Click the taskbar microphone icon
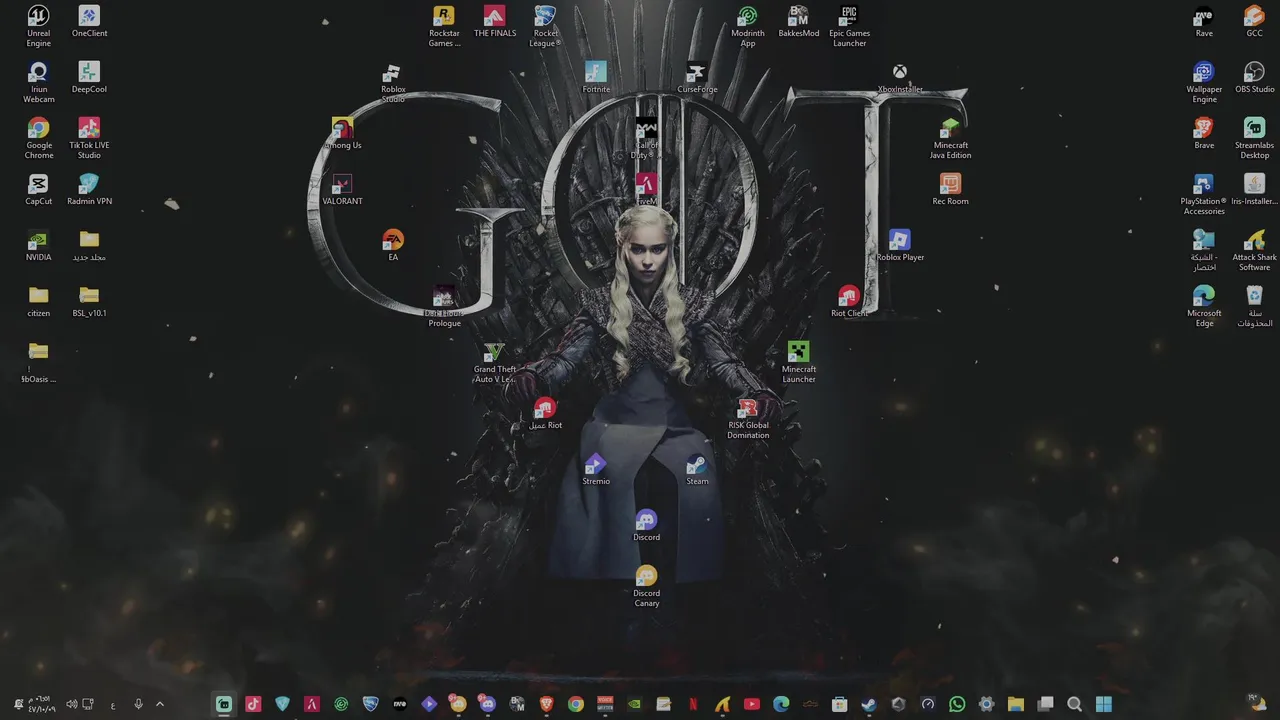Viewport: 1280px width, 720px height. [138, 704]
